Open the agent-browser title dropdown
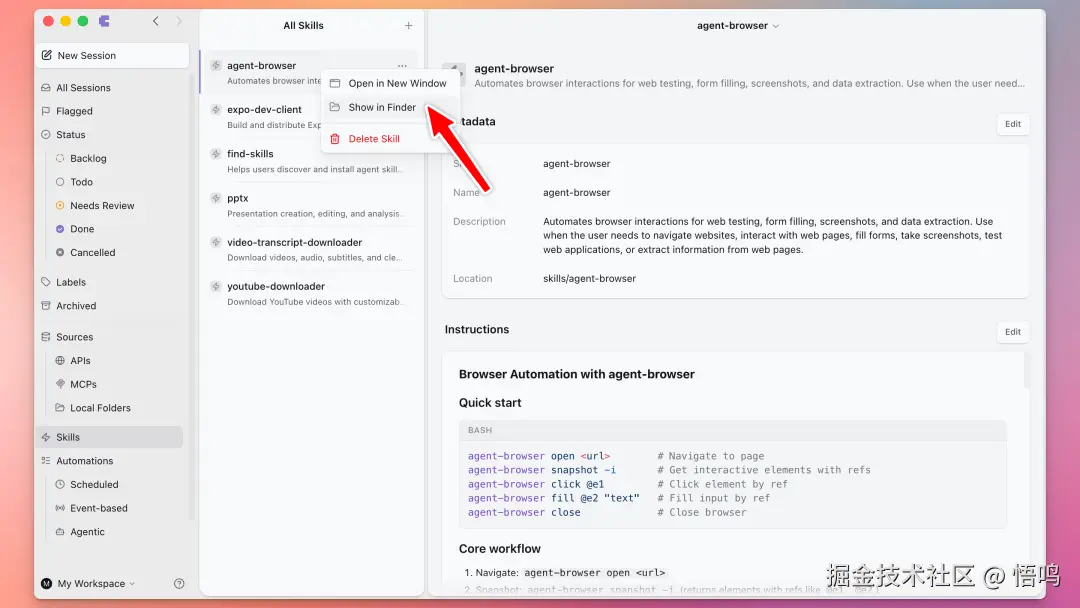This screenshot has width=1080, height=608. [x=738, y=25]
